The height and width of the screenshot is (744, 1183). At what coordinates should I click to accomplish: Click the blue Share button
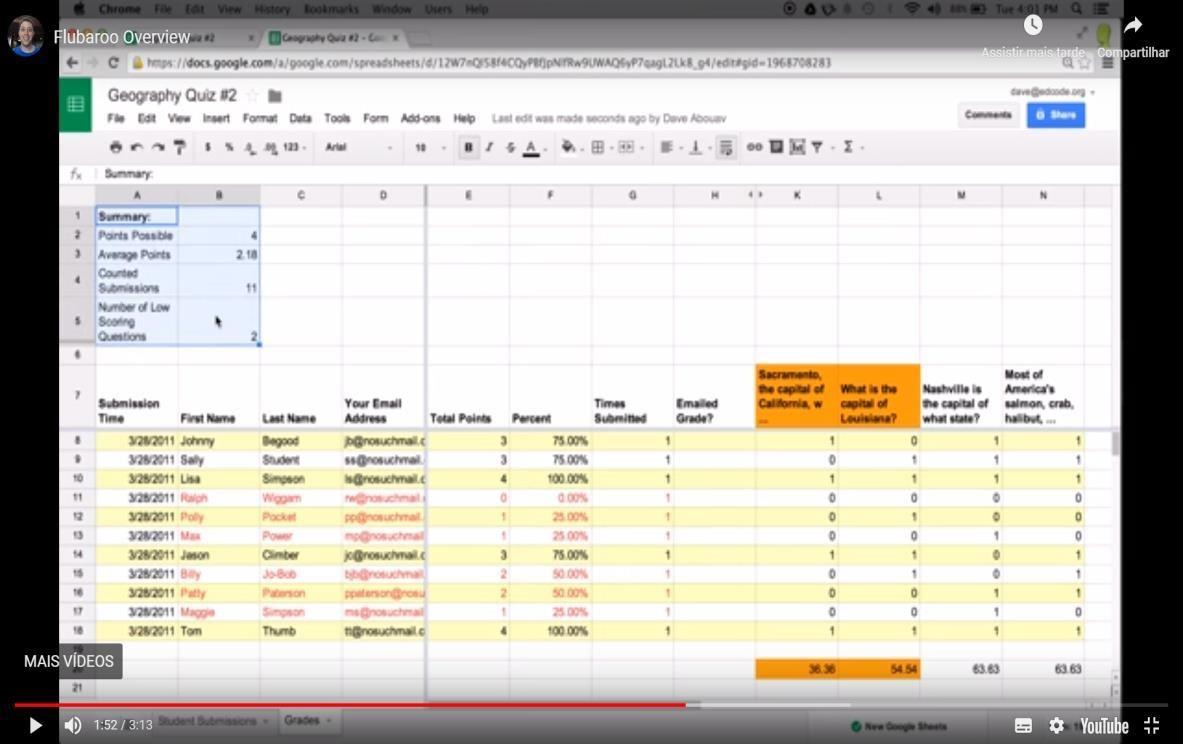[x=1055, y=115]
